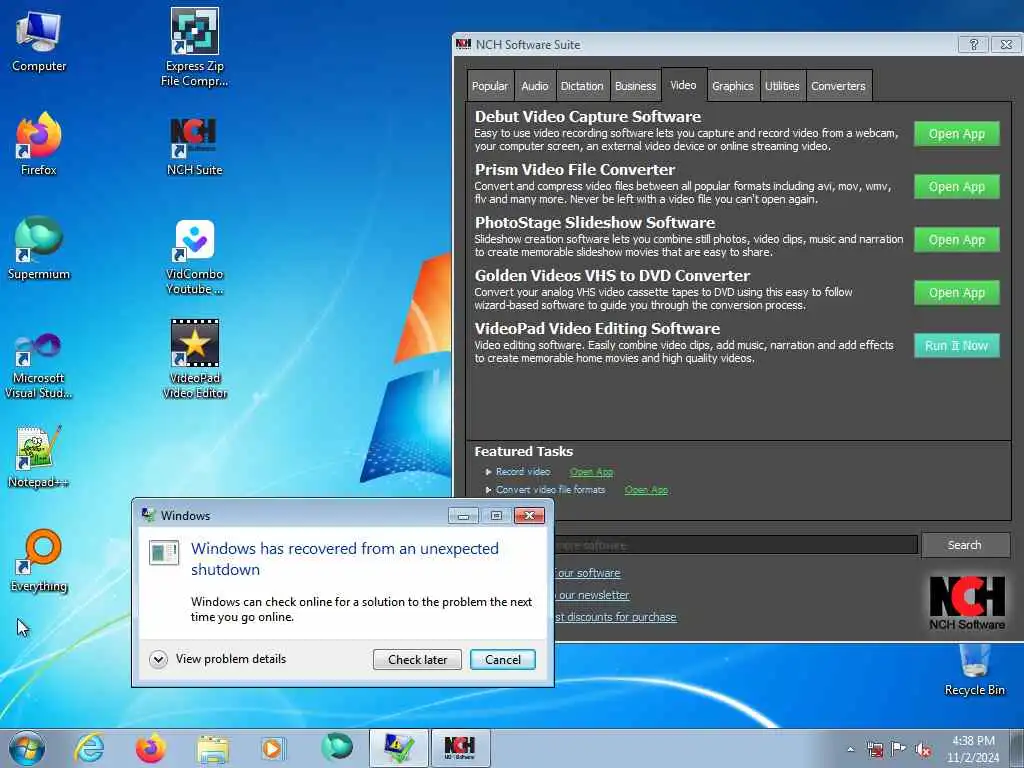Open the Computer desktop icon
This screenshot has width=1024, height=768.
[39, 40]
